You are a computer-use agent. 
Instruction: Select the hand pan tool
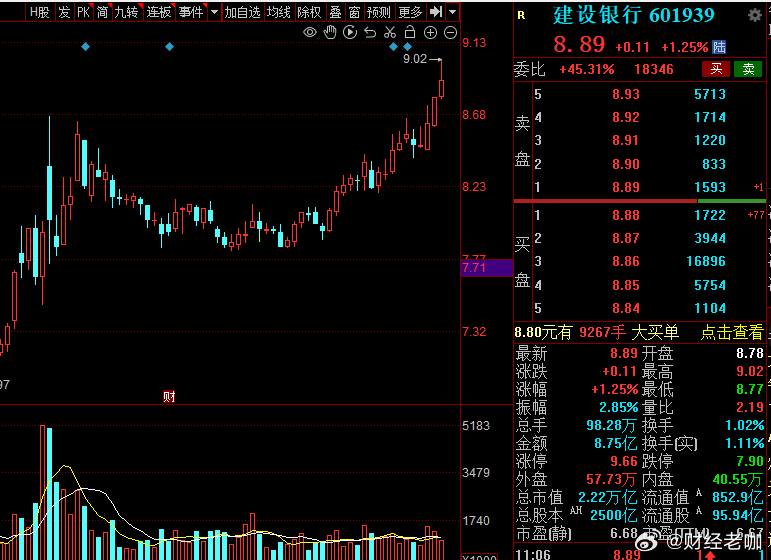click(x=329, y=32)
